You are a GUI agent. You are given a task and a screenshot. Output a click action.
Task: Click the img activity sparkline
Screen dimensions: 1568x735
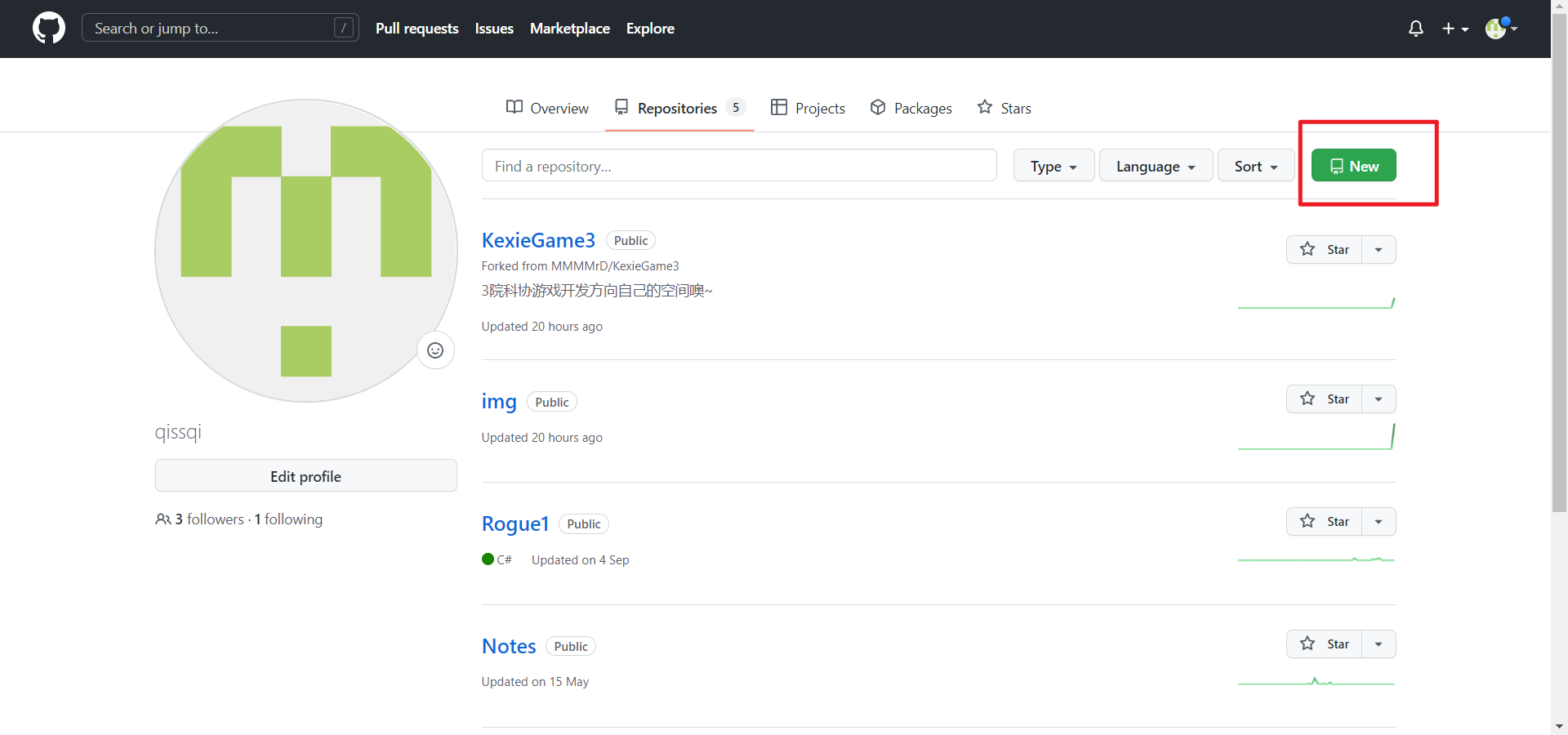coord(1316,437)
